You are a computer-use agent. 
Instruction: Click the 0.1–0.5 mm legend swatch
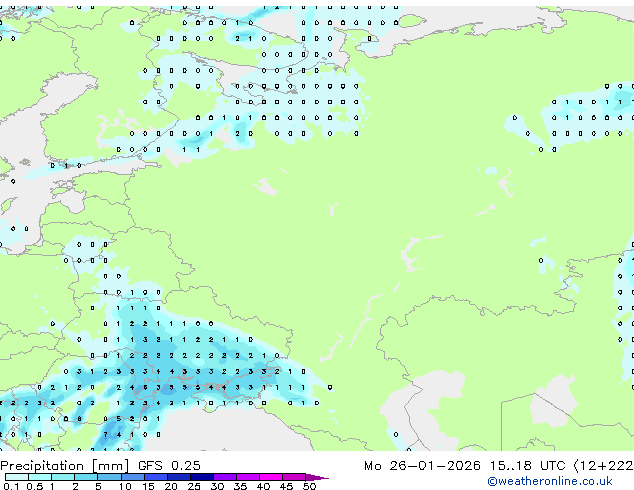pyautogui.click(x=17, y=477)
